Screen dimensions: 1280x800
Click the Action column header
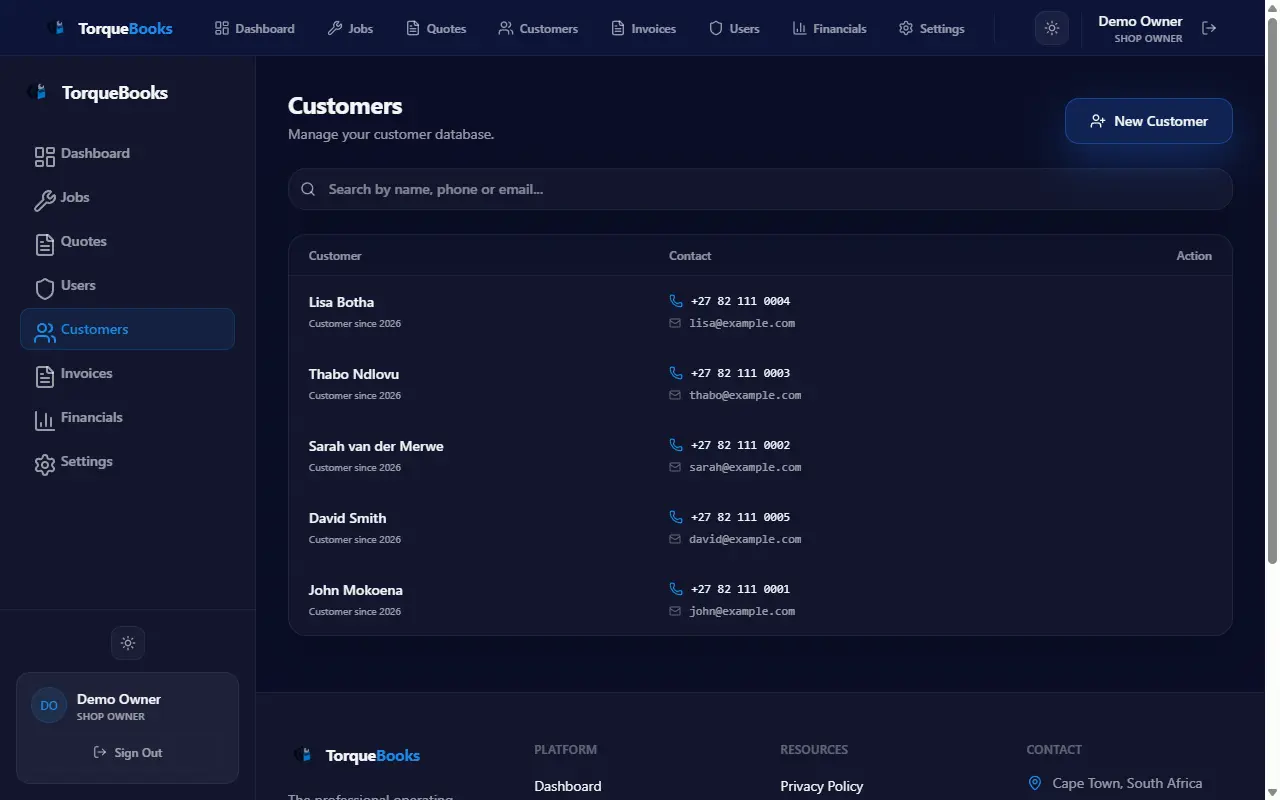coord(1194,256)
